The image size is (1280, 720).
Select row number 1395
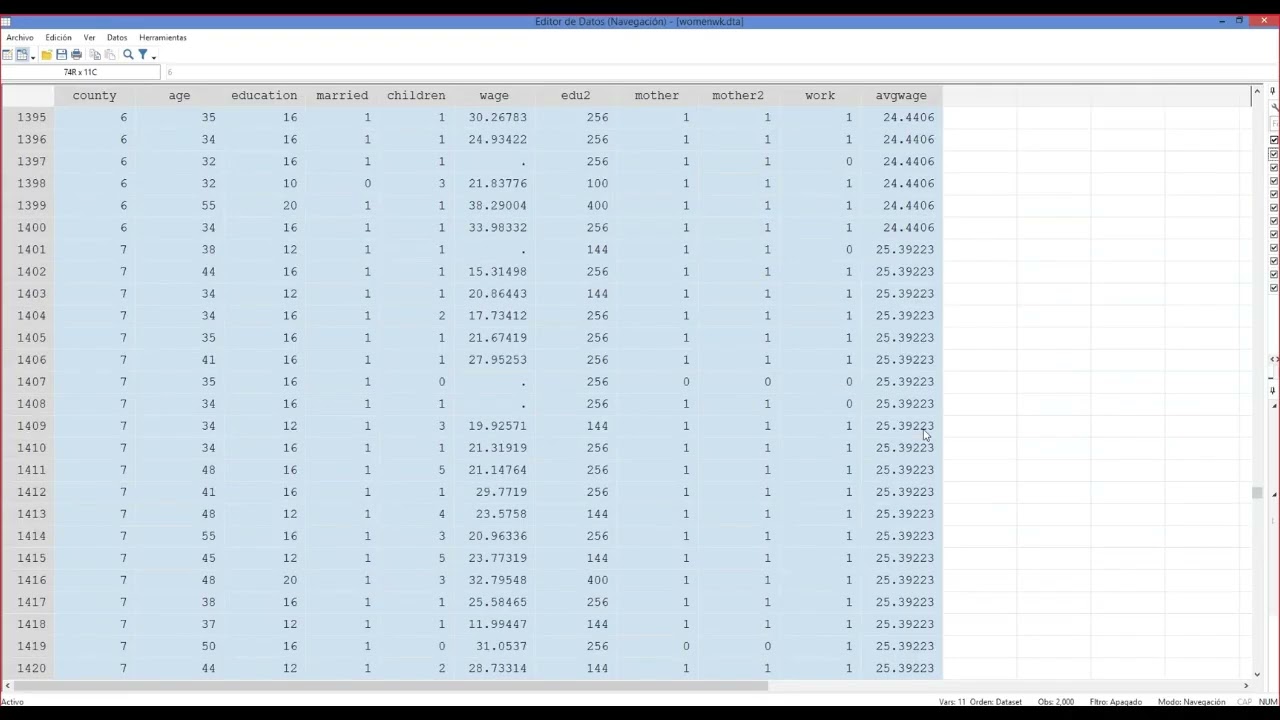click(32, 117)
